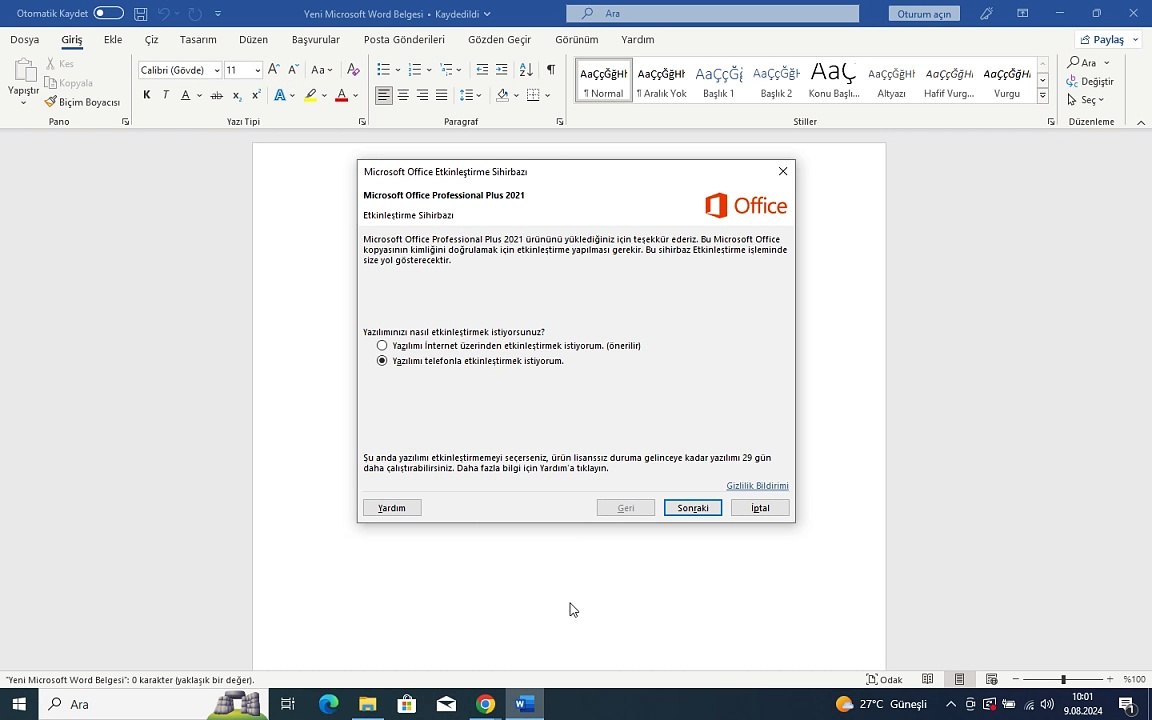Image resolution: width=1152 pixels, height=720 pixels.
Task: Click the Odak focus mode button
Action: (885, 680)
